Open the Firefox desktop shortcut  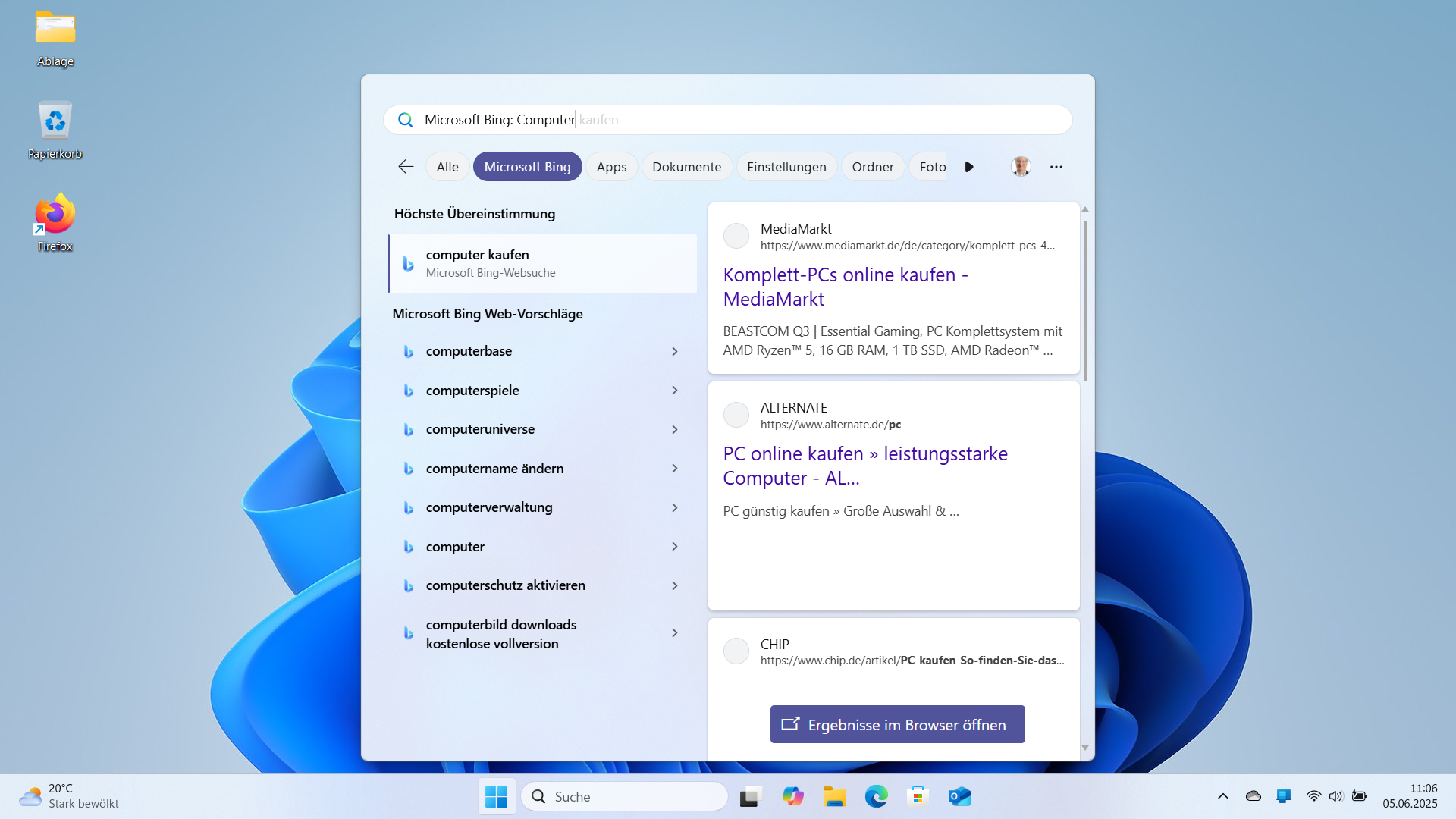tap(55, 221)
